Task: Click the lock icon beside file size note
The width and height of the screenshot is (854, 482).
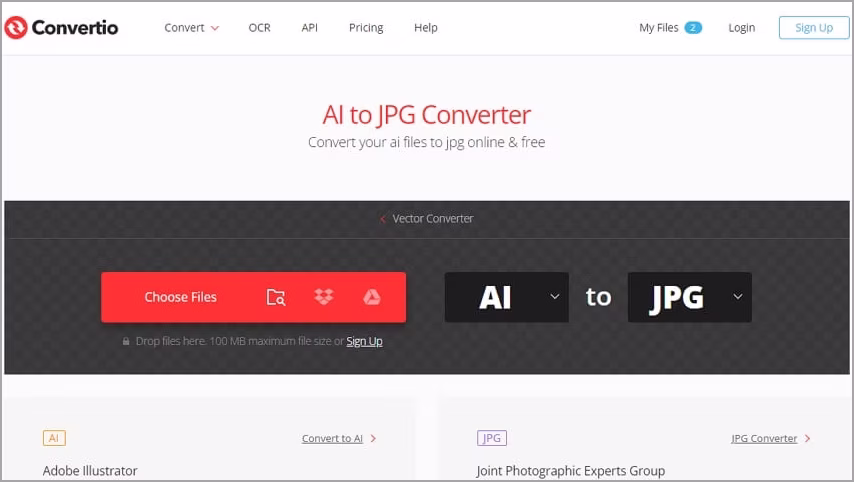Action: pos(126,341)
